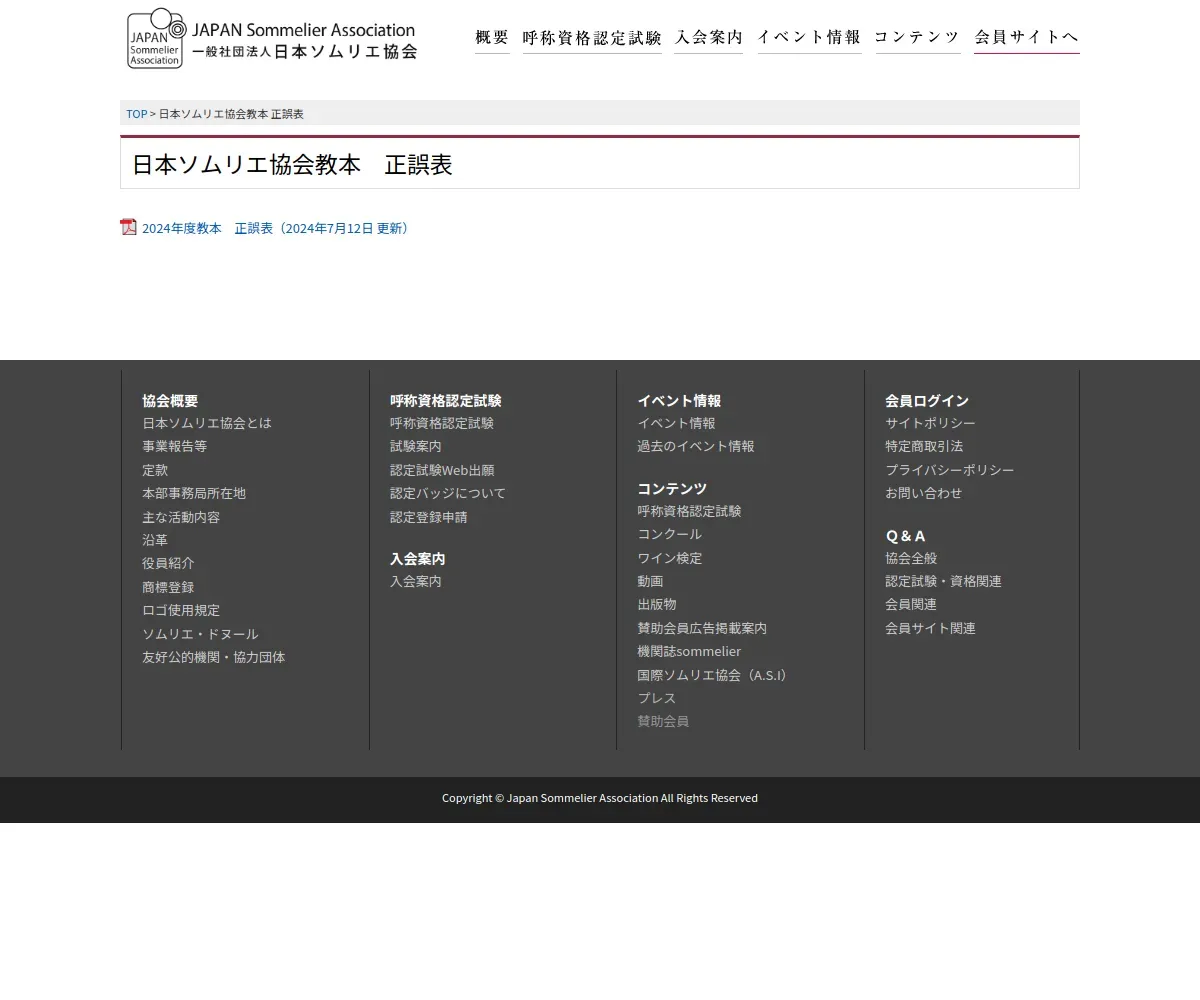
Task: Open 過去のイベント情報 link
Action: (x=695, y=446)
